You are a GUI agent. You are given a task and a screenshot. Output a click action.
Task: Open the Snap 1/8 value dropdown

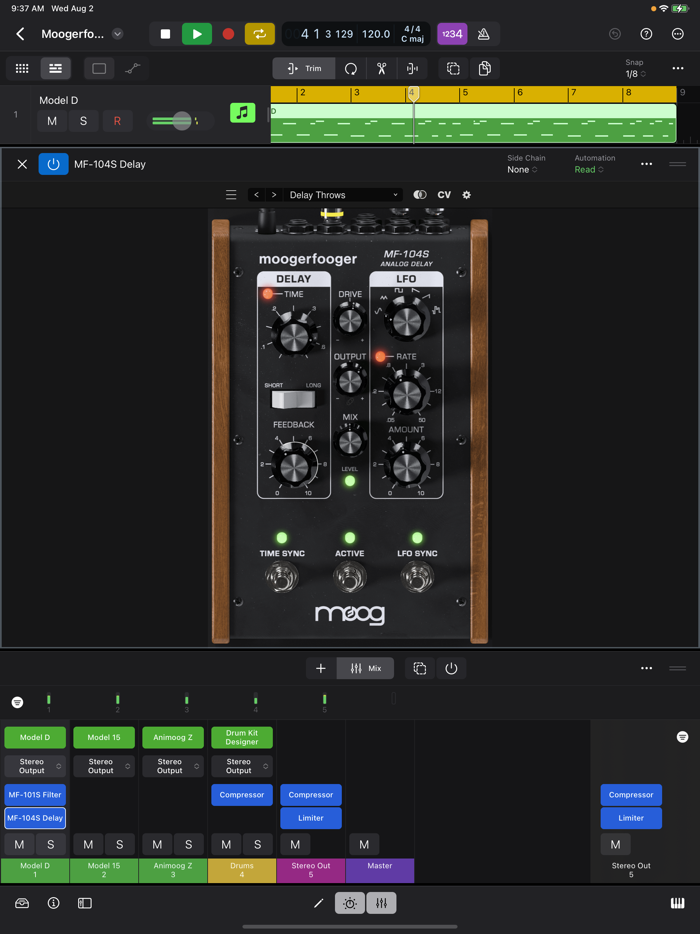pyautogui.click(x=635, y=74)
